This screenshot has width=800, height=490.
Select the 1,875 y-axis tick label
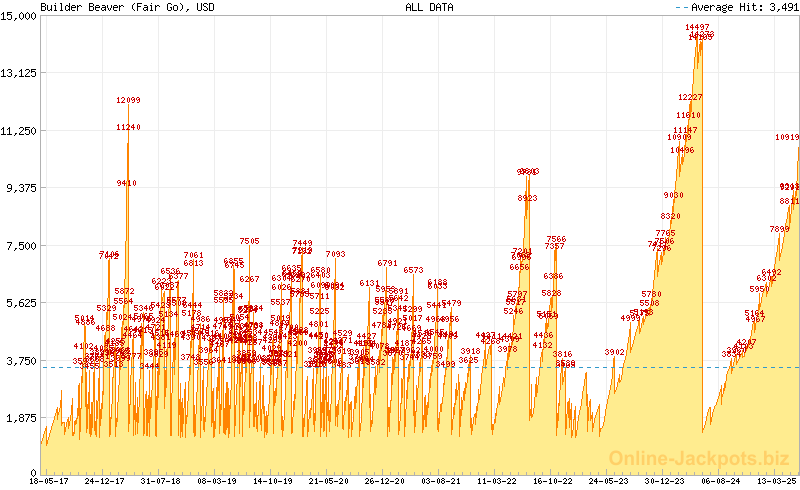pos(20,417)
